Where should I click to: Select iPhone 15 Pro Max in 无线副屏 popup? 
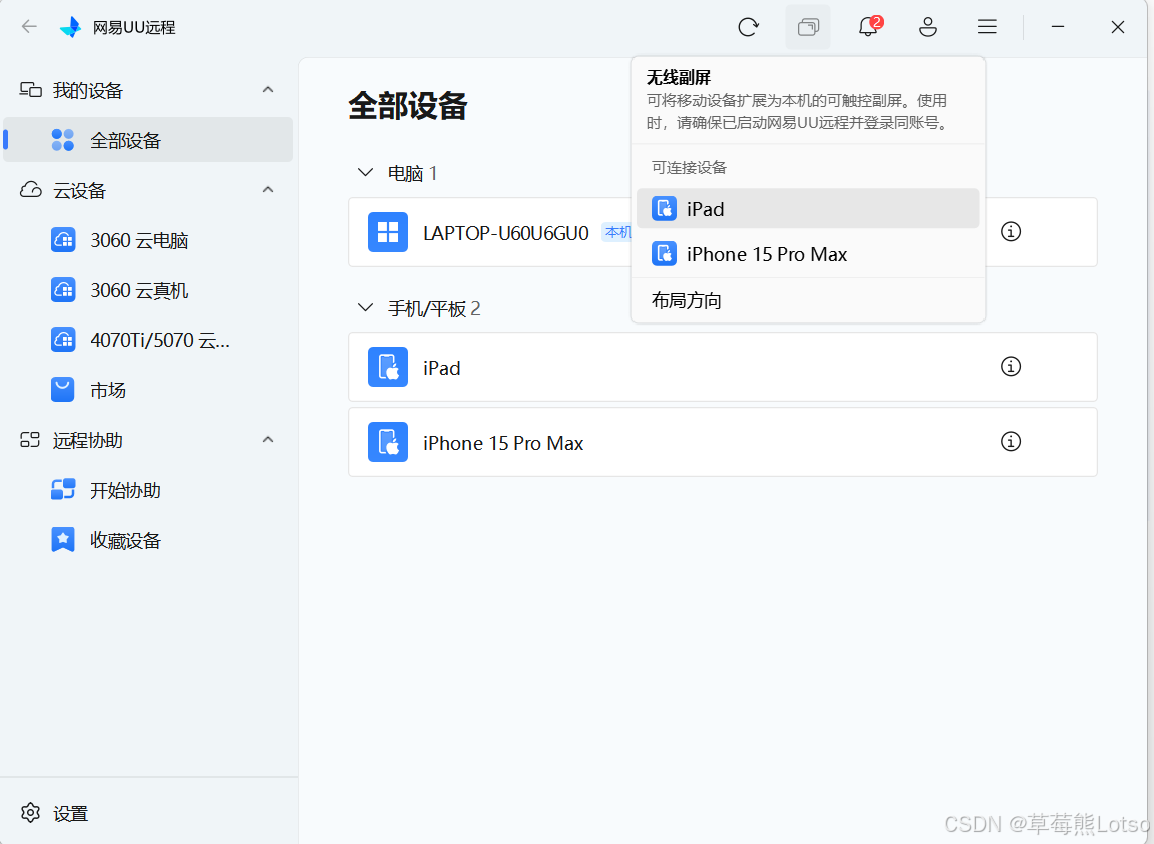(x=808, y=254)
